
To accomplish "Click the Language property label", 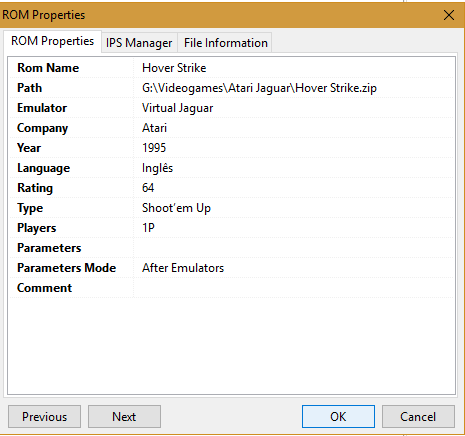I will [43, 168].
